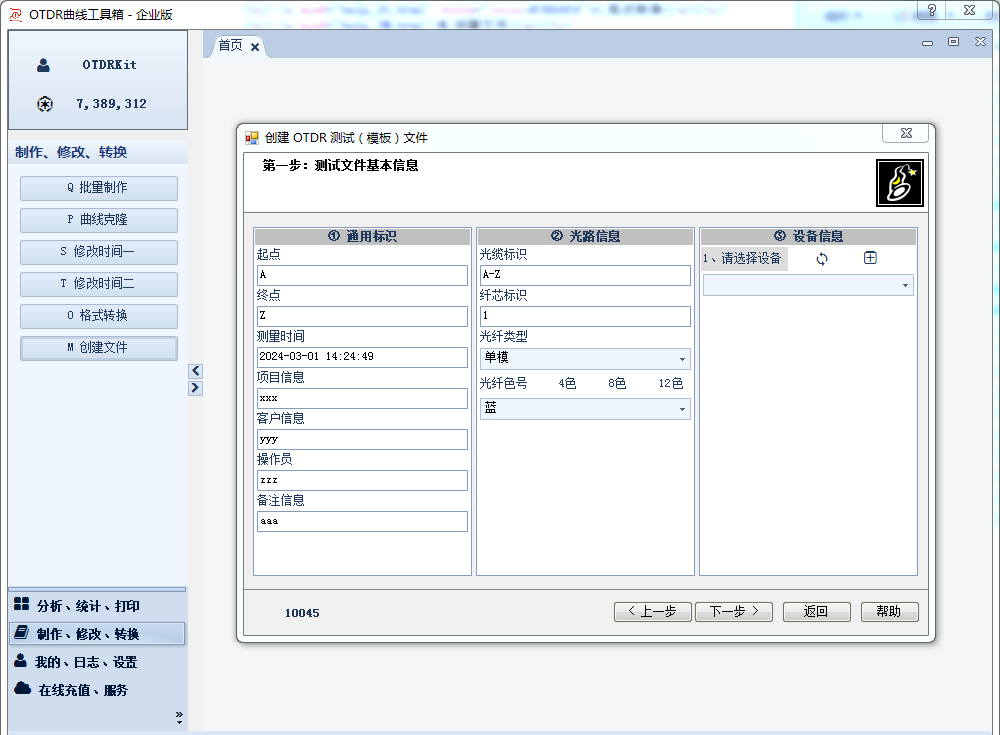Select the 12色 fiber color option
This screenshot has width=1000, height=735.
coord(670,383)
